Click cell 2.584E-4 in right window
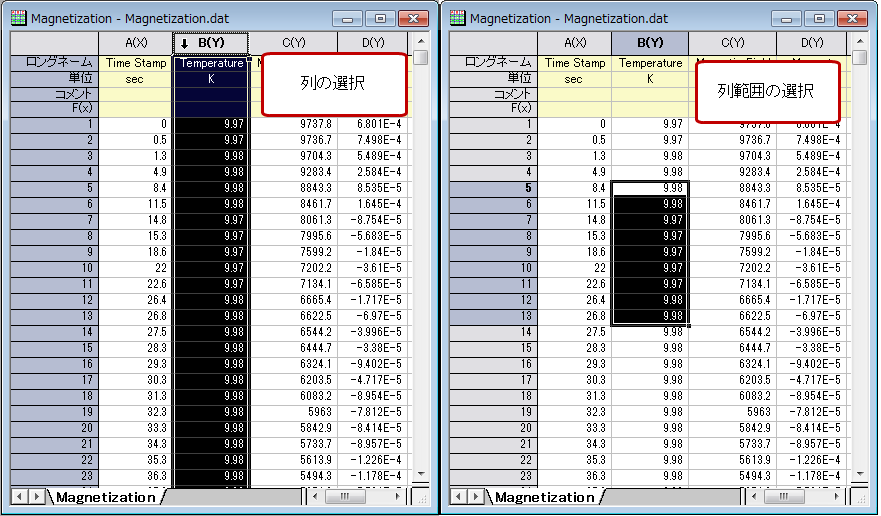This screenshot has width=881, height=516. pyautogui.click(x=811, y=172)
